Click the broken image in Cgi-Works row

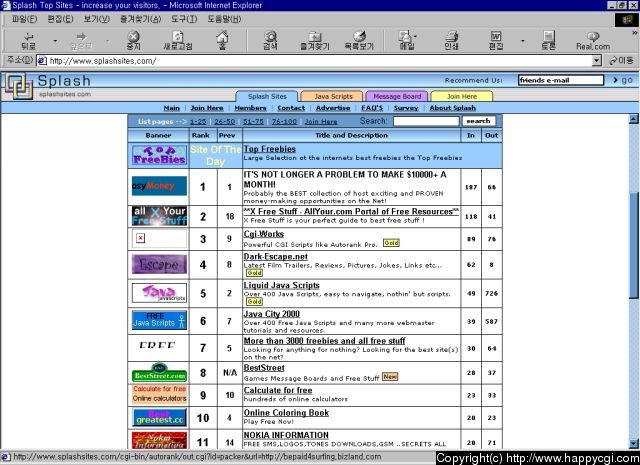(140, 238)
